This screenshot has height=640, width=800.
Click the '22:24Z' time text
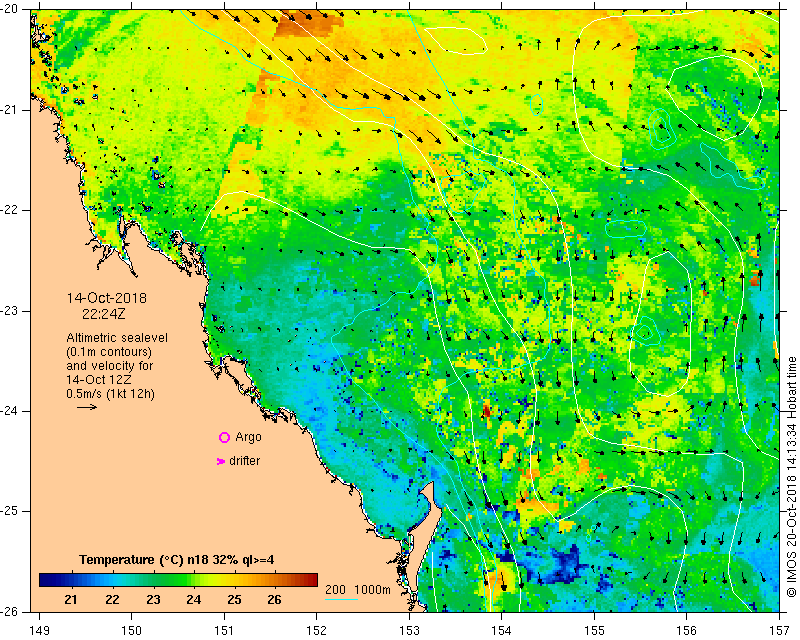click(104, 314)
